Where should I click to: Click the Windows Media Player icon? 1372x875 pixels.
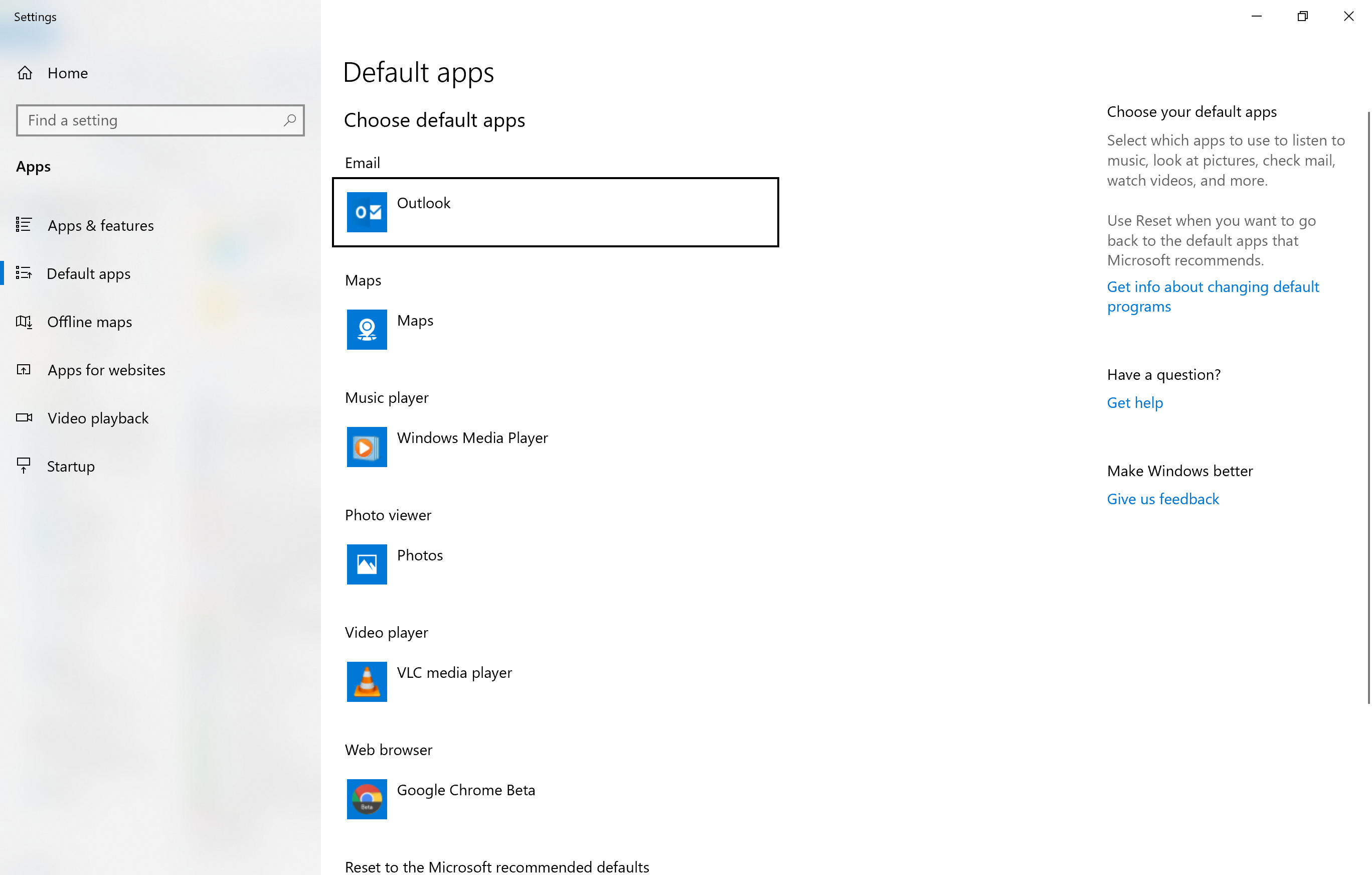coord(367,447)
